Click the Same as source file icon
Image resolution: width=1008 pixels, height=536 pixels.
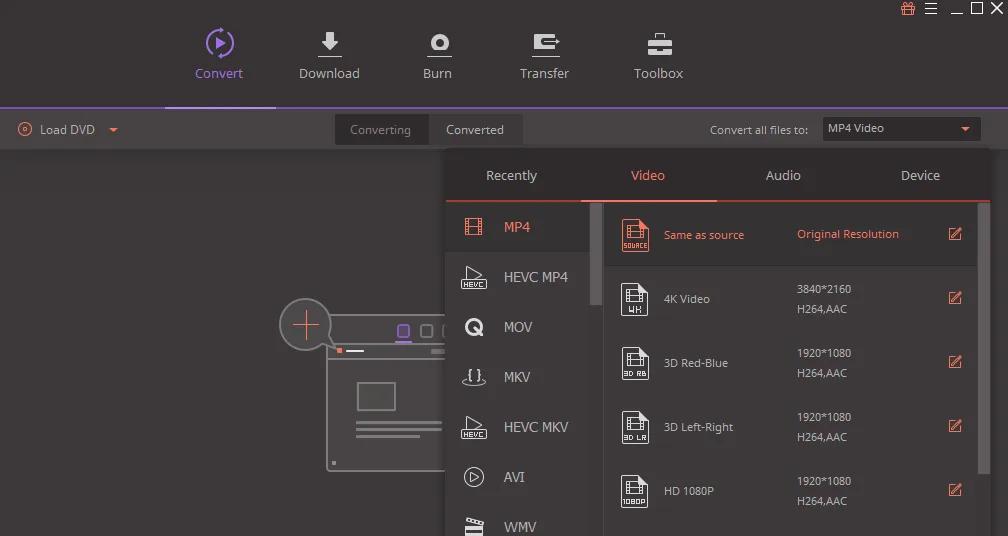point(635,235)
